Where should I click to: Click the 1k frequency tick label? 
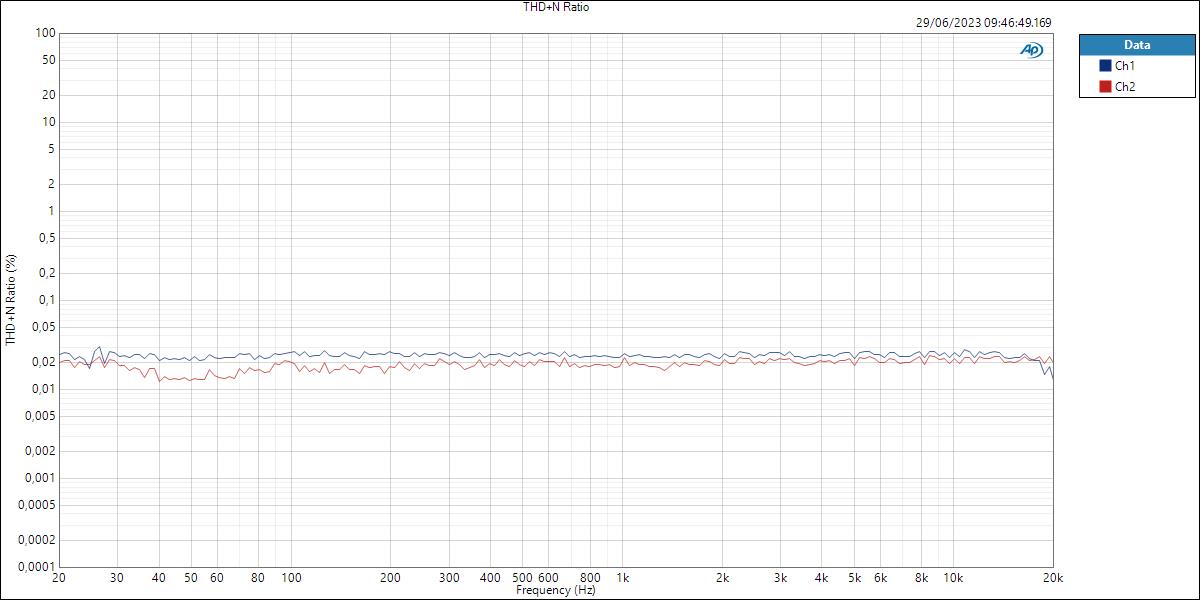tap(625, 579)
